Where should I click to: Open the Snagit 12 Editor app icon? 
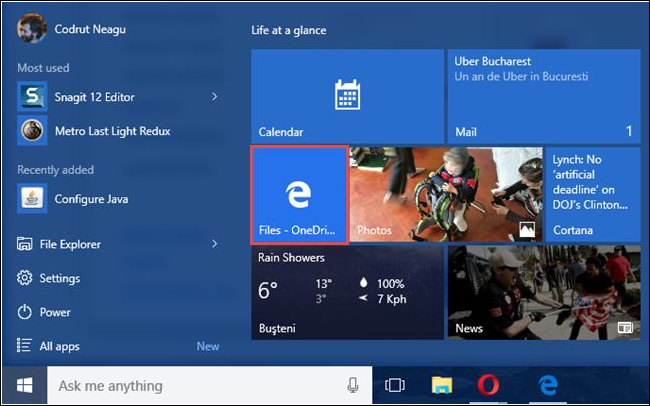(x=32, y=97)
